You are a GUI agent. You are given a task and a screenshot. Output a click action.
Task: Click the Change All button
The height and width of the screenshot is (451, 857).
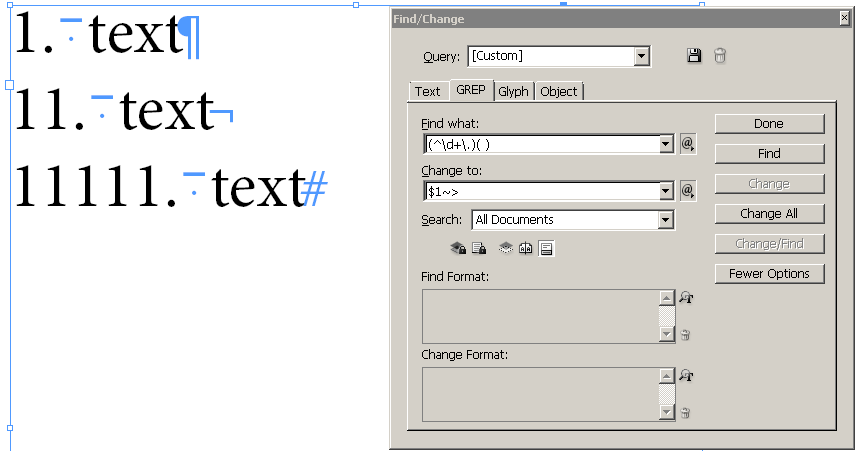click(769, 214)
